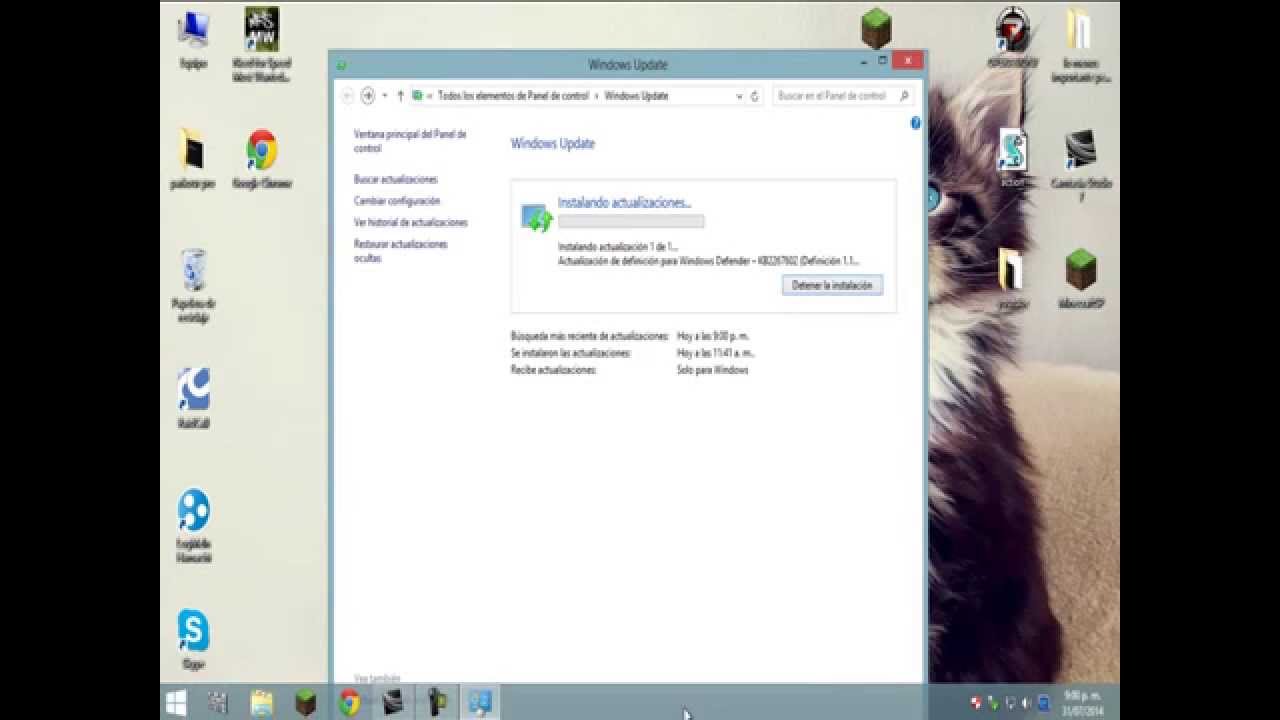Open Camtasia from the taskbar
Viewport: 1280px width, 720px height.
pyautogui.click(x=393, y=702)
